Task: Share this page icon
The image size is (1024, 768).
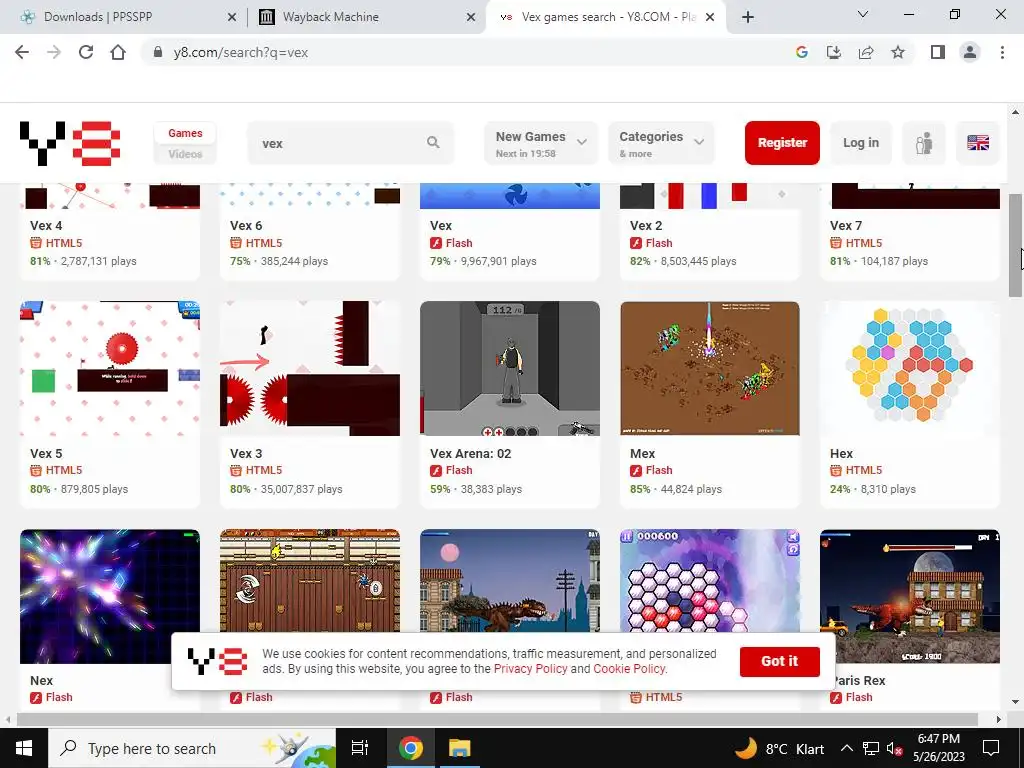Action: pyautogui.click(x=866, y=52)
